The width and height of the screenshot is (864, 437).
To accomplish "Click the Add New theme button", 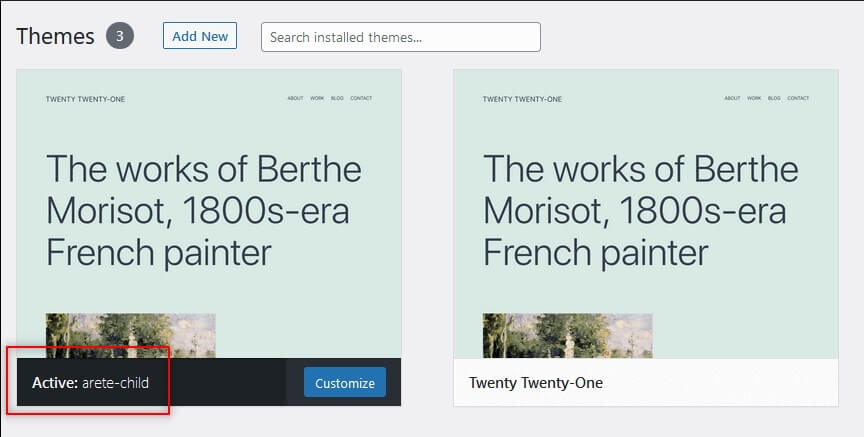I will pos(200,36).
